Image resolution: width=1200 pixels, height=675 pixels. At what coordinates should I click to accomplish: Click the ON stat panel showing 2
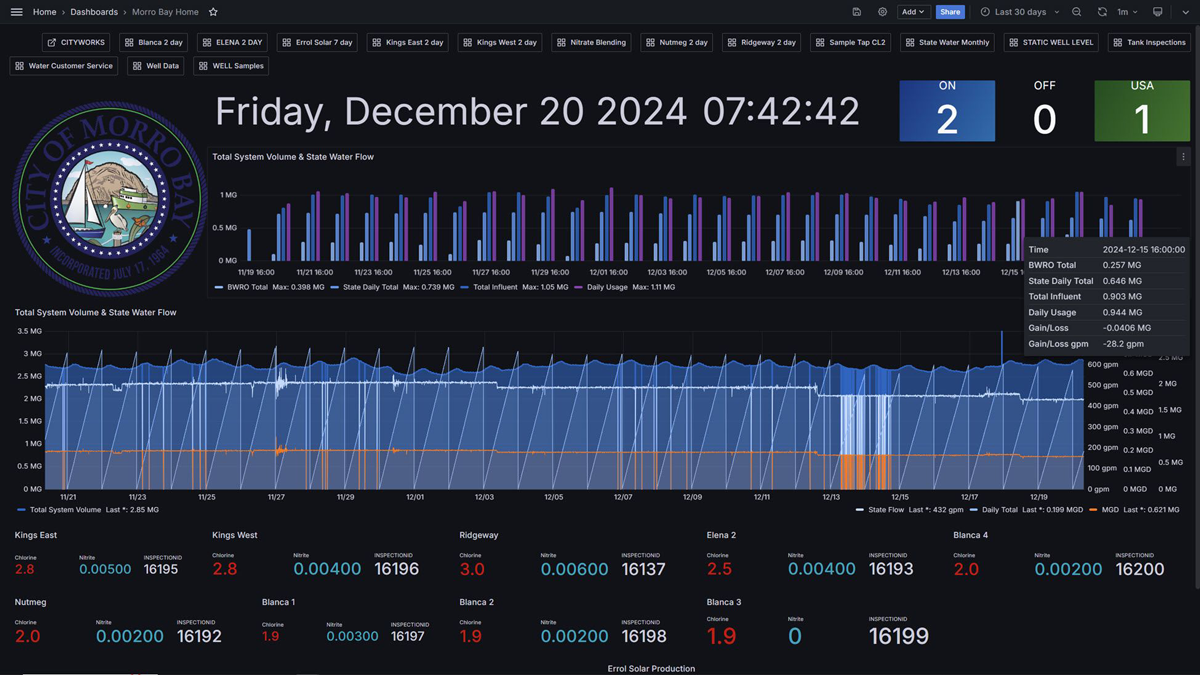click(947, 110)
